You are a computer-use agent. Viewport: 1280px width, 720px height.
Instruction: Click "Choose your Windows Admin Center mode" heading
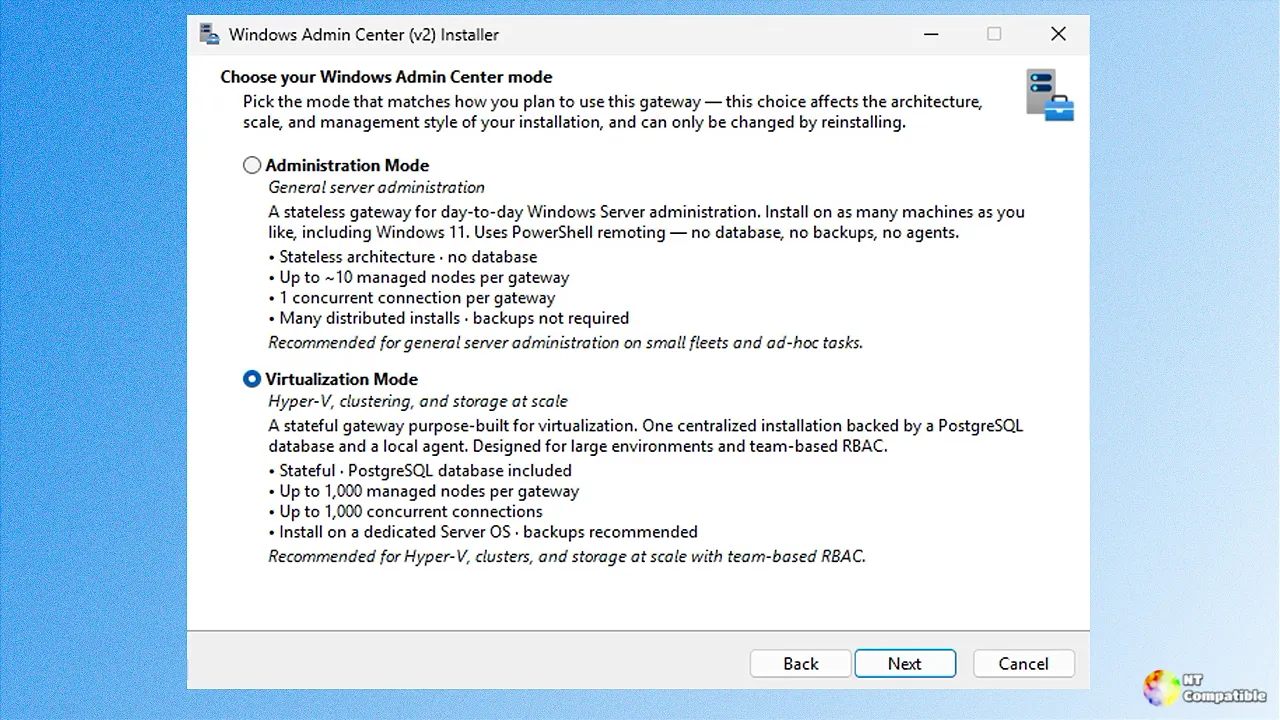coord(386,77)
